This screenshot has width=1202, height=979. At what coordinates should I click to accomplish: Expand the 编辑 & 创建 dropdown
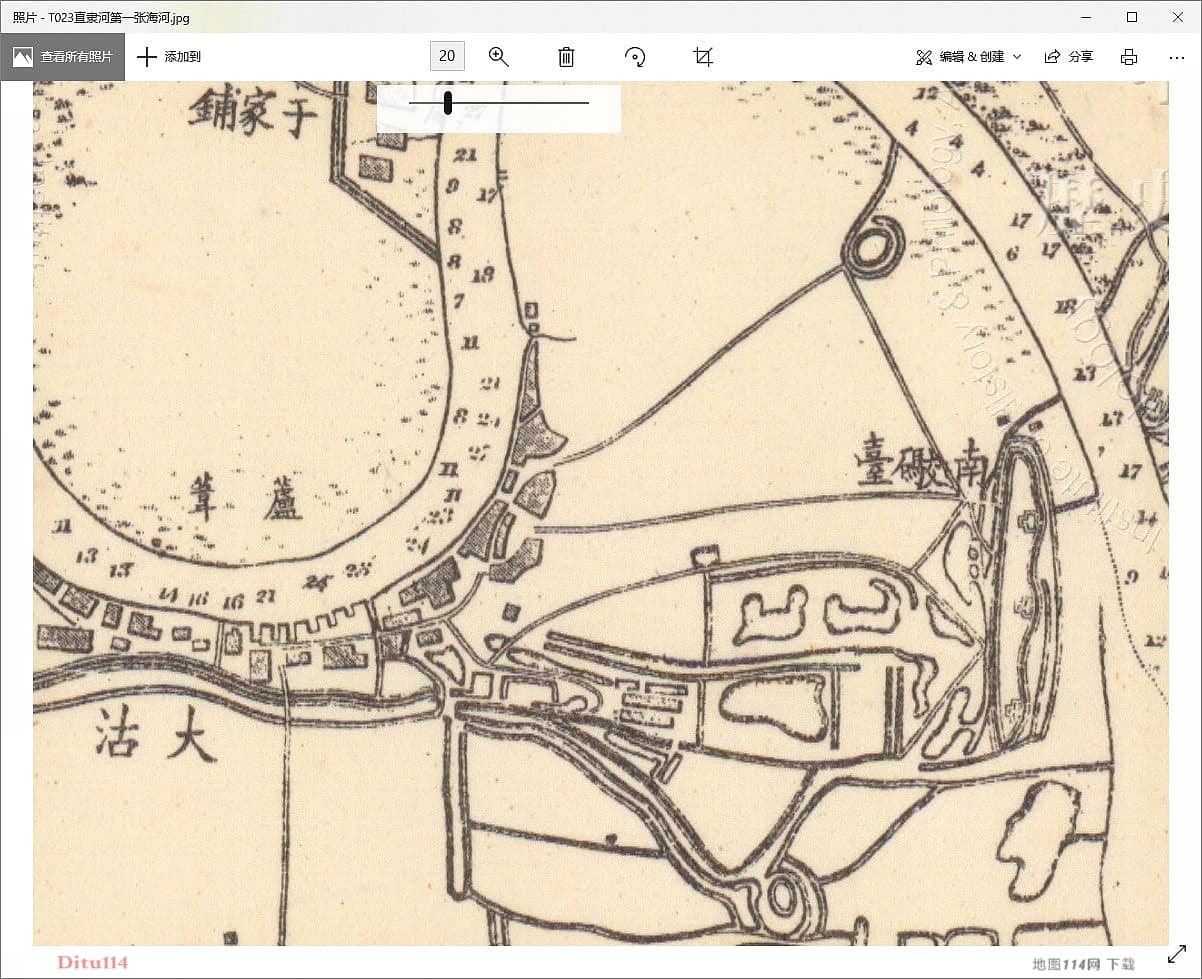point(1016,57)
